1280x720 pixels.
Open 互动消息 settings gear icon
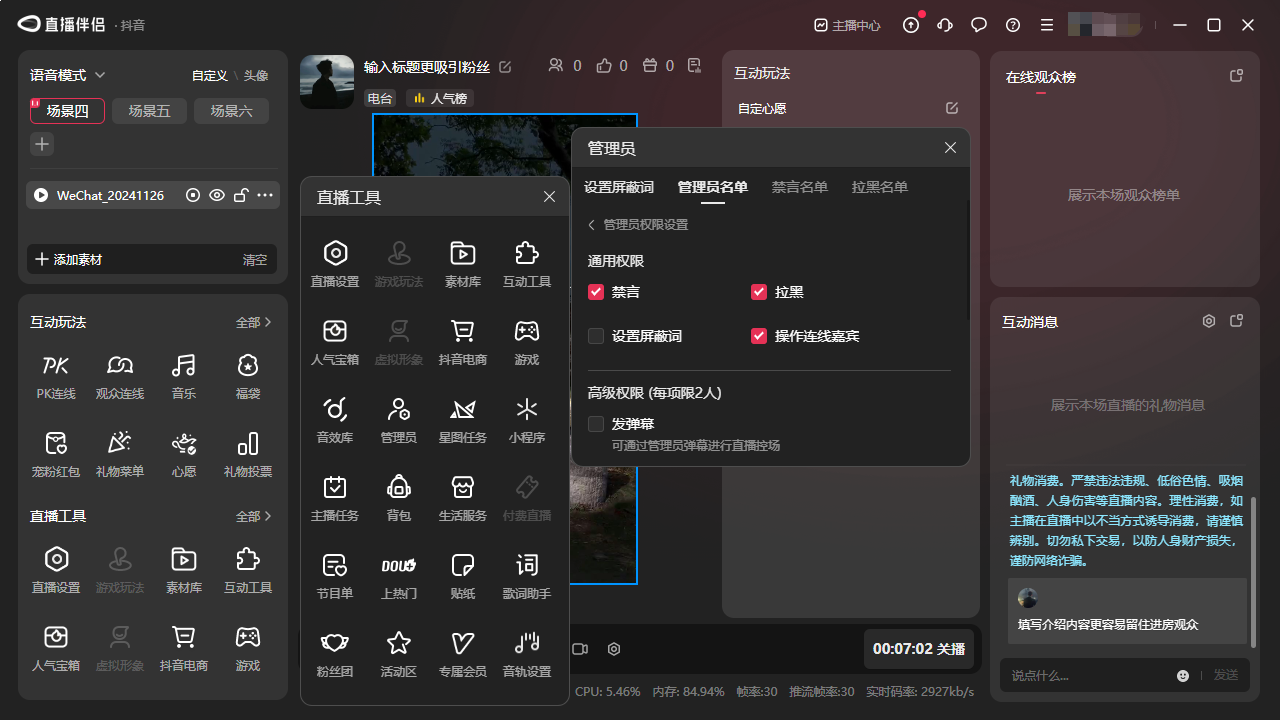(x=1209, y=321)
